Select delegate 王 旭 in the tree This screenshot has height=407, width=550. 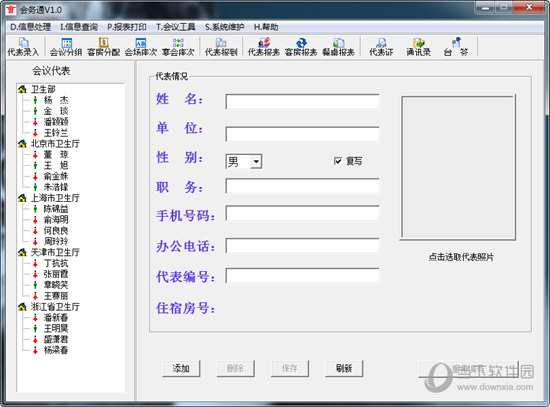[56, 166]
